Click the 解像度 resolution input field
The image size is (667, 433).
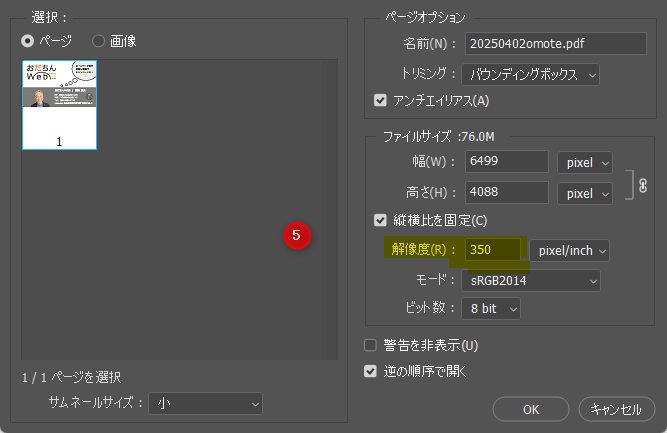pos(492,250)
